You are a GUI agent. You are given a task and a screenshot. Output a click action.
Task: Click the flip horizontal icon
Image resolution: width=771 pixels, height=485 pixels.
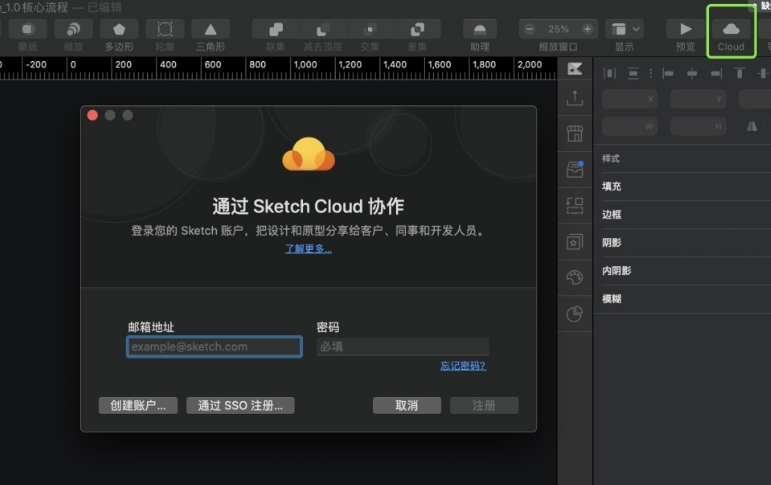click(x=752, y=126)
